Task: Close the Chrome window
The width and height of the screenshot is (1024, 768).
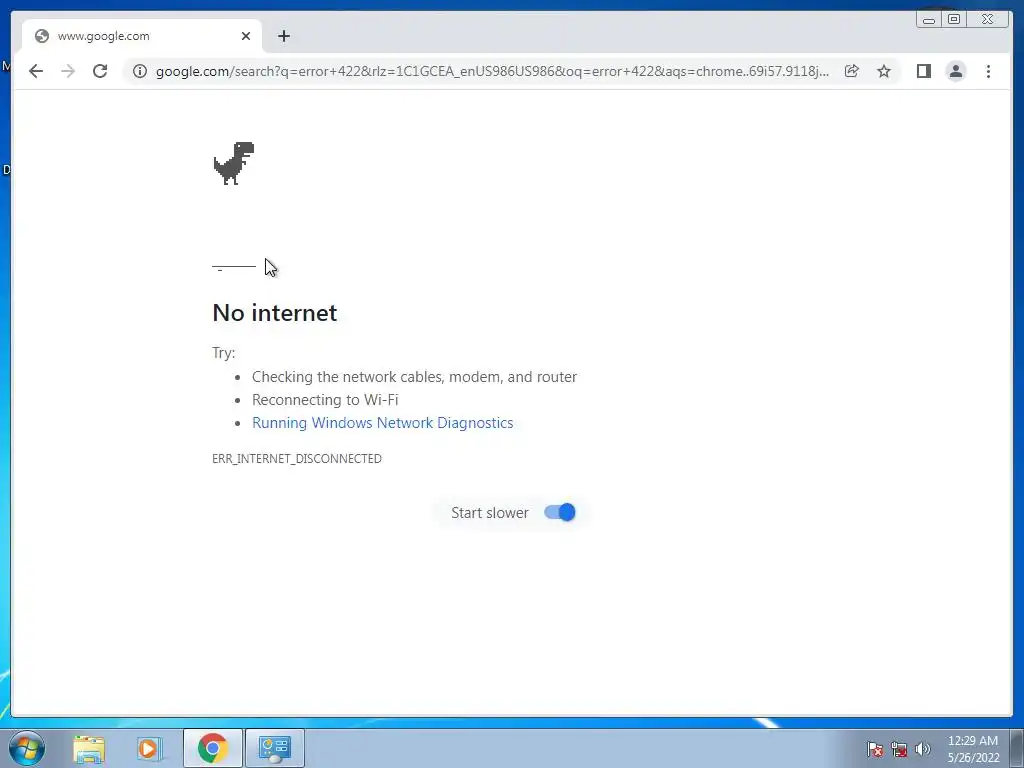Action: 988,20
